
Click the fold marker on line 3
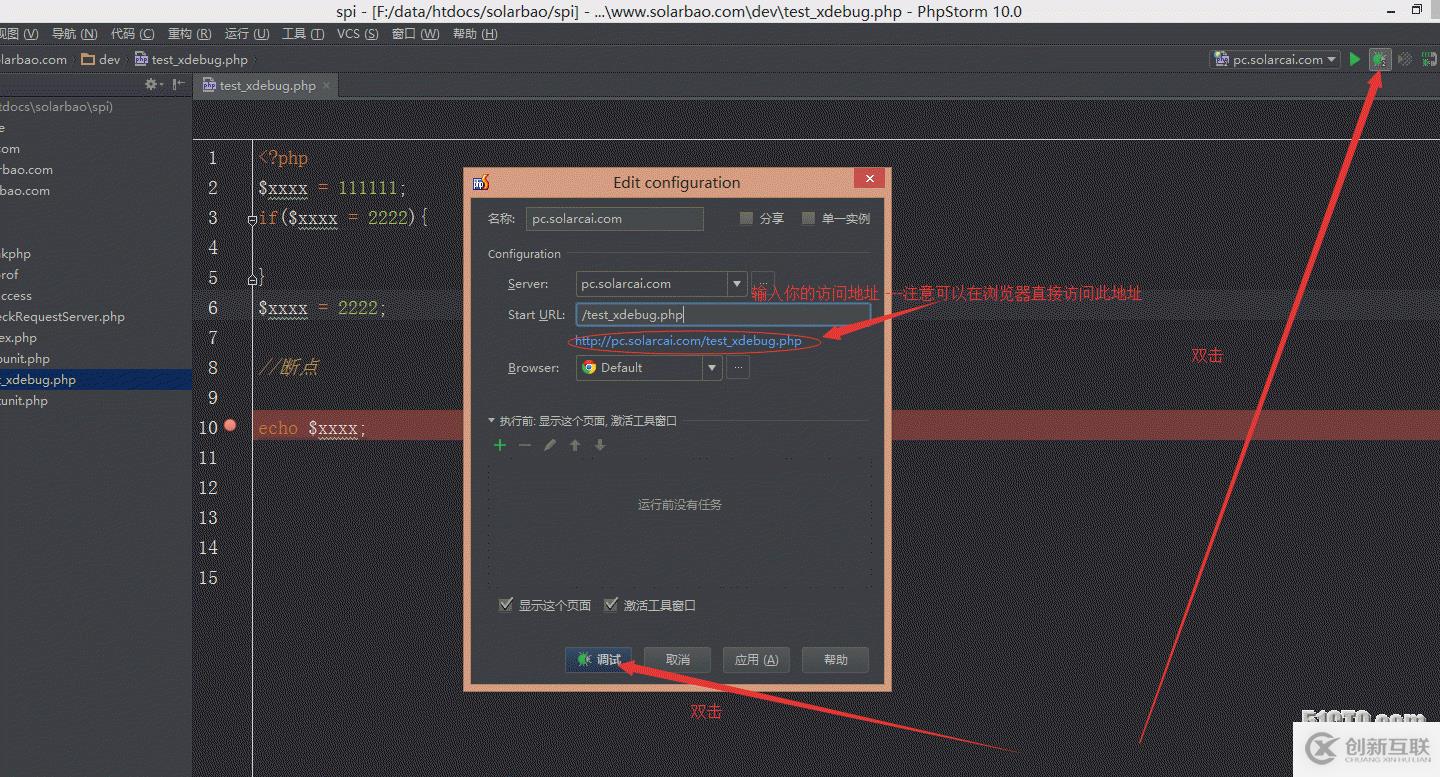pos(252,218)
